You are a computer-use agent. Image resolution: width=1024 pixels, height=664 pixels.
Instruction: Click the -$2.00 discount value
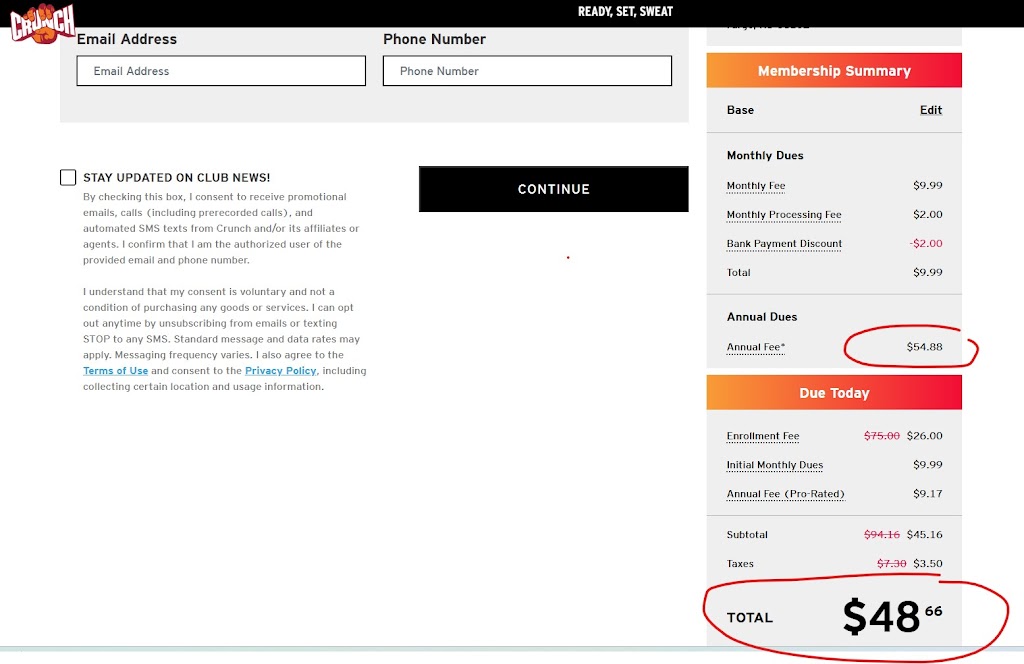(926, 243)
